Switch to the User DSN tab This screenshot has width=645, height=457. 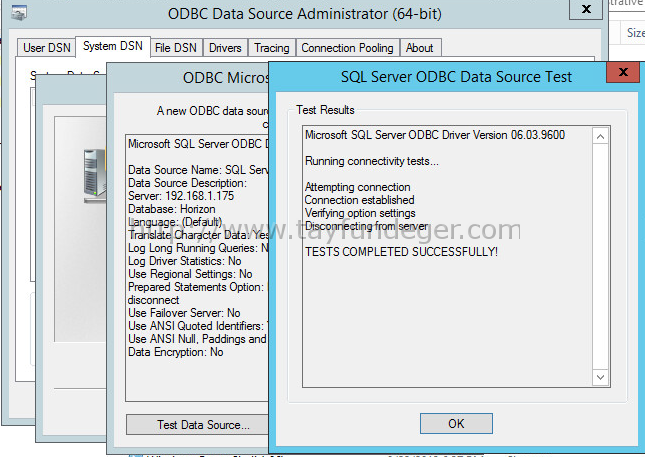coord(46,48)
